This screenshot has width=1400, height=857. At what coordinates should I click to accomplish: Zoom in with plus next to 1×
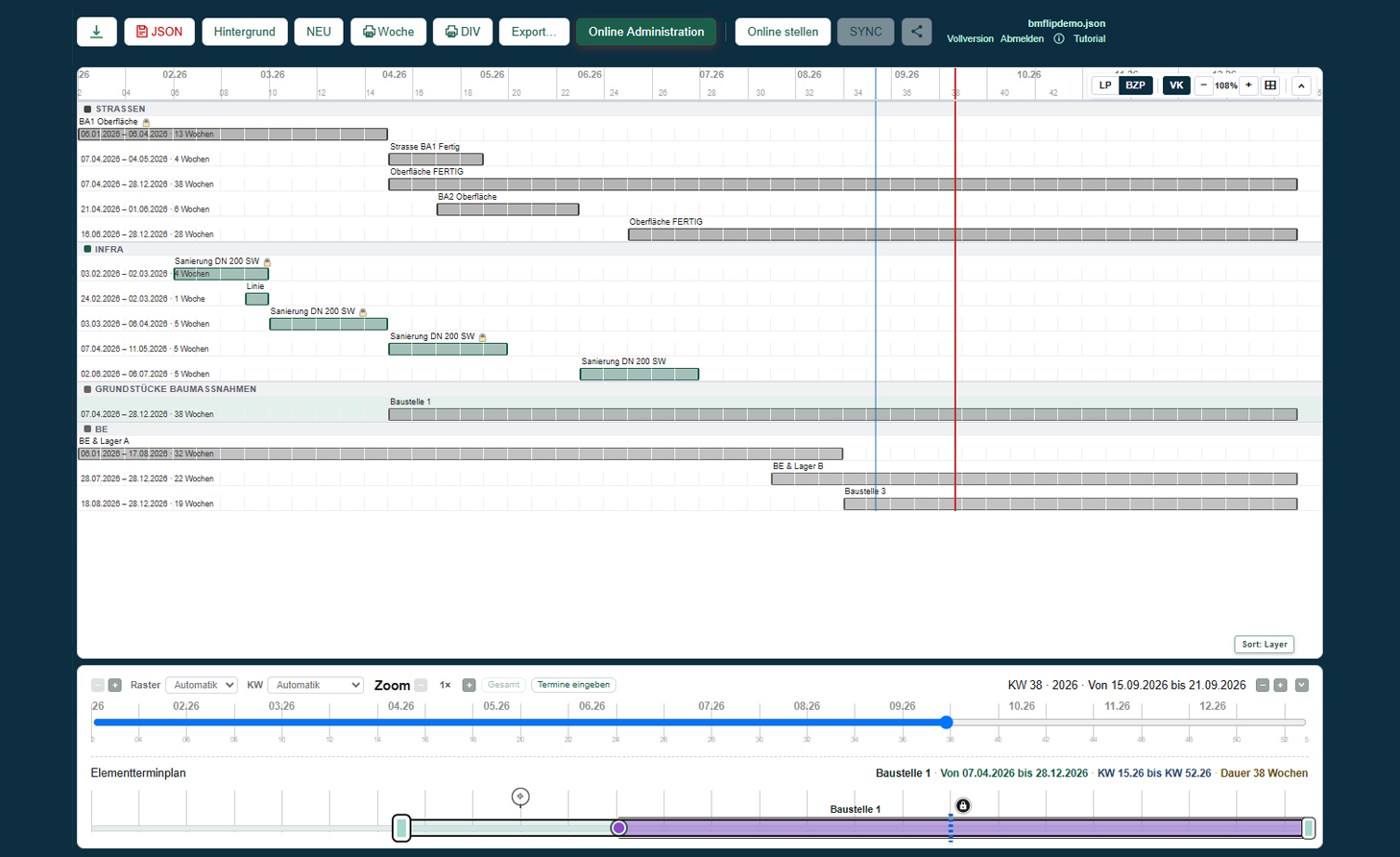click(x=469, y=685)
